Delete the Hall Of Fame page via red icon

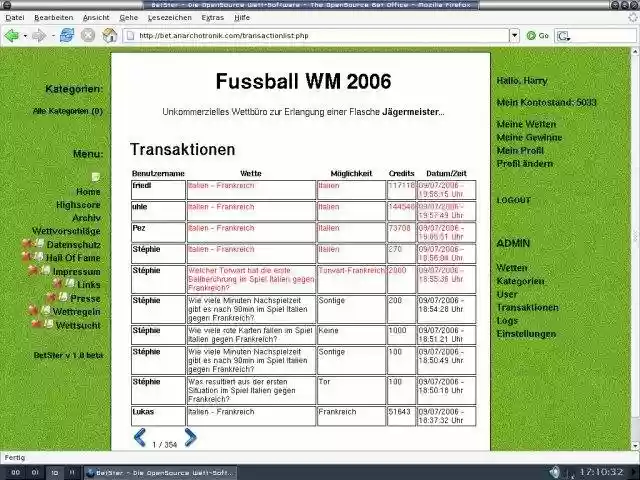click(x=26, y=257)
